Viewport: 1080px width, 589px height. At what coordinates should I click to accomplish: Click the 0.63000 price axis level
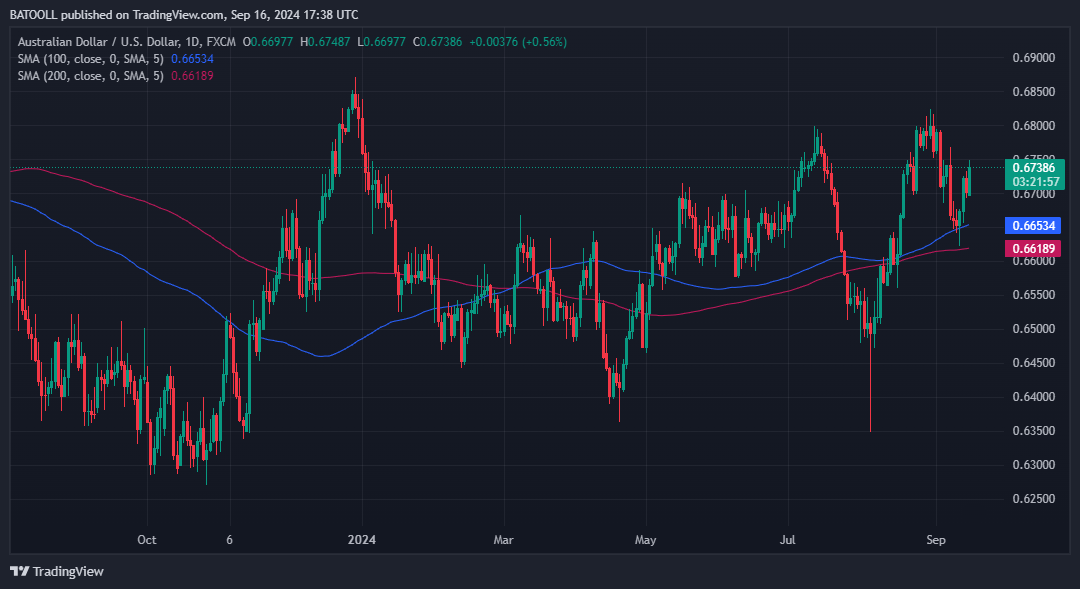pos(1033,465)
